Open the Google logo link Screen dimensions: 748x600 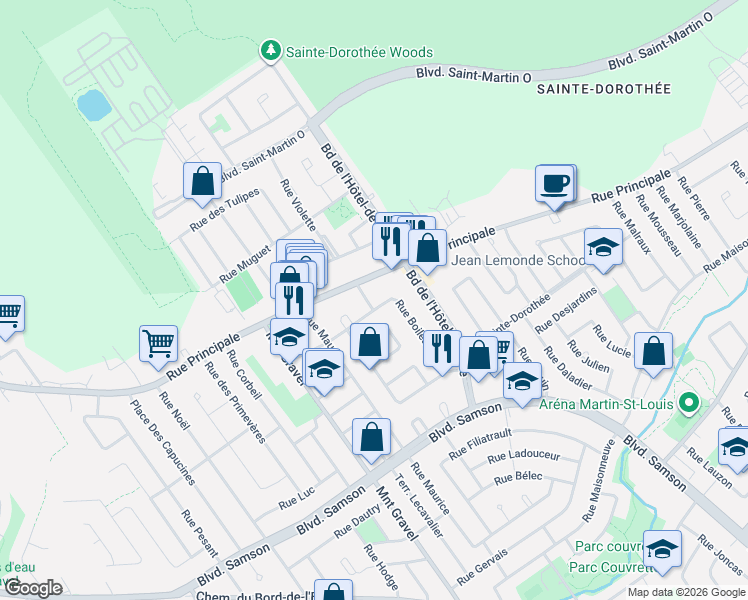(33, 588)
